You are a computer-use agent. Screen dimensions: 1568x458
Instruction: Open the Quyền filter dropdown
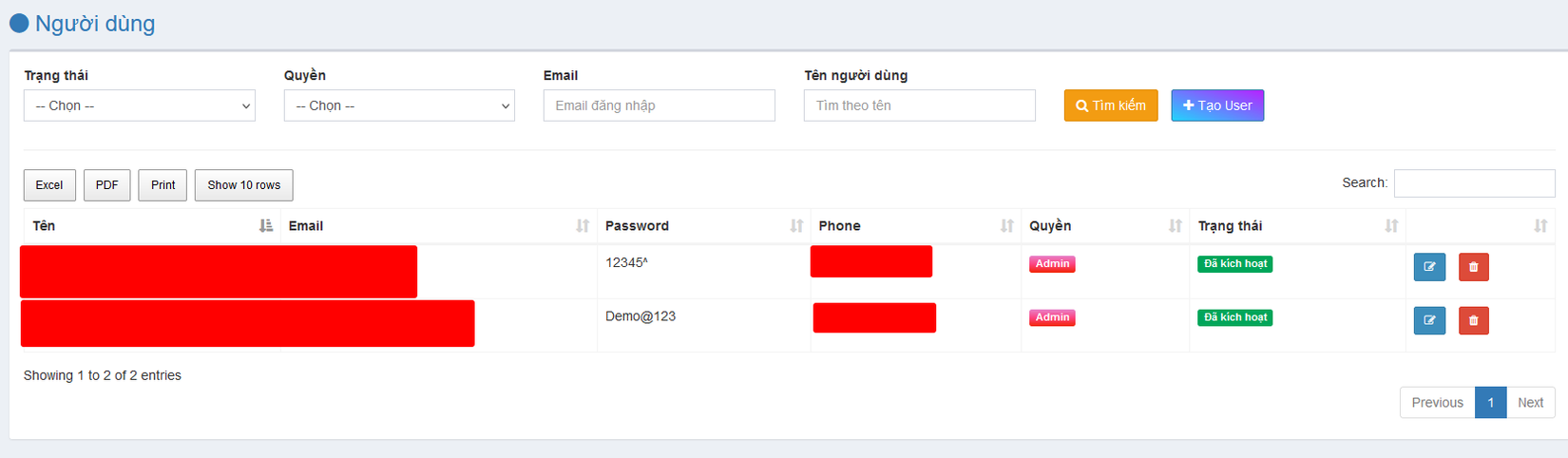(x=399, y=105)
